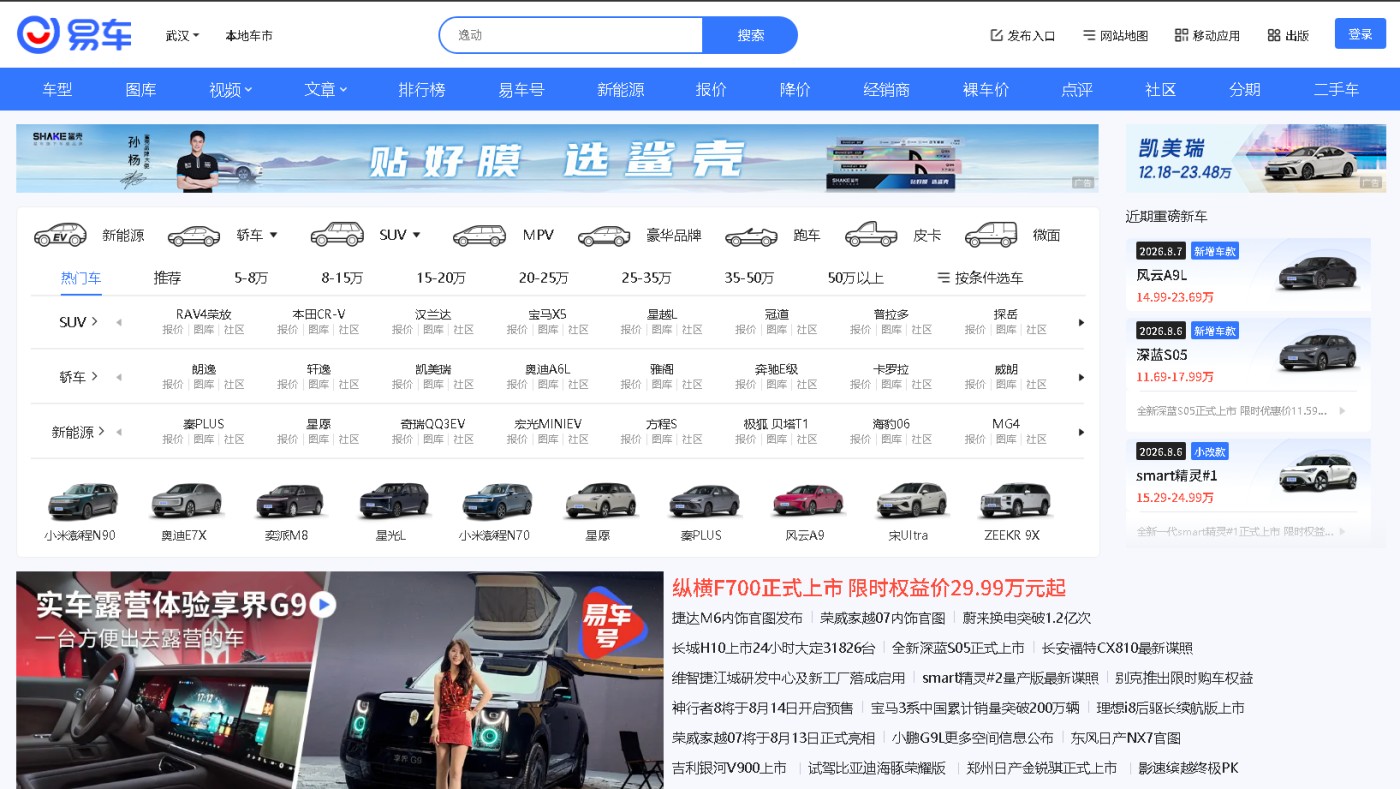Expand the 深蓝S05 news arrow
The image size is (1400, 789).
tap(1342, 411)
